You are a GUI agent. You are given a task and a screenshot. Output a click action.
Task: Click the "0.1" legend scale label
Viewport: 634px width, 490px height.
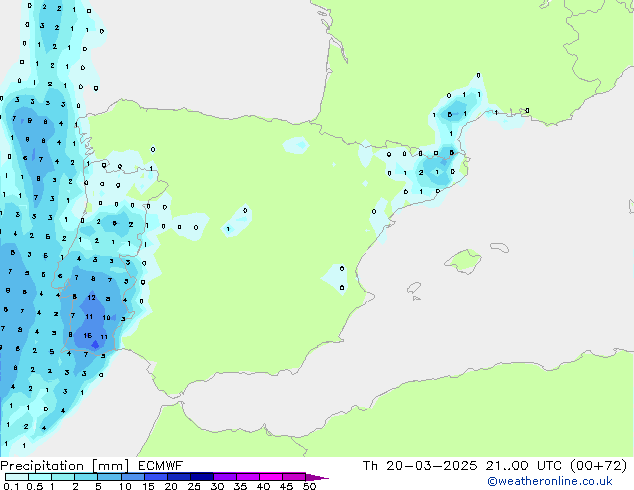(11, 486)
